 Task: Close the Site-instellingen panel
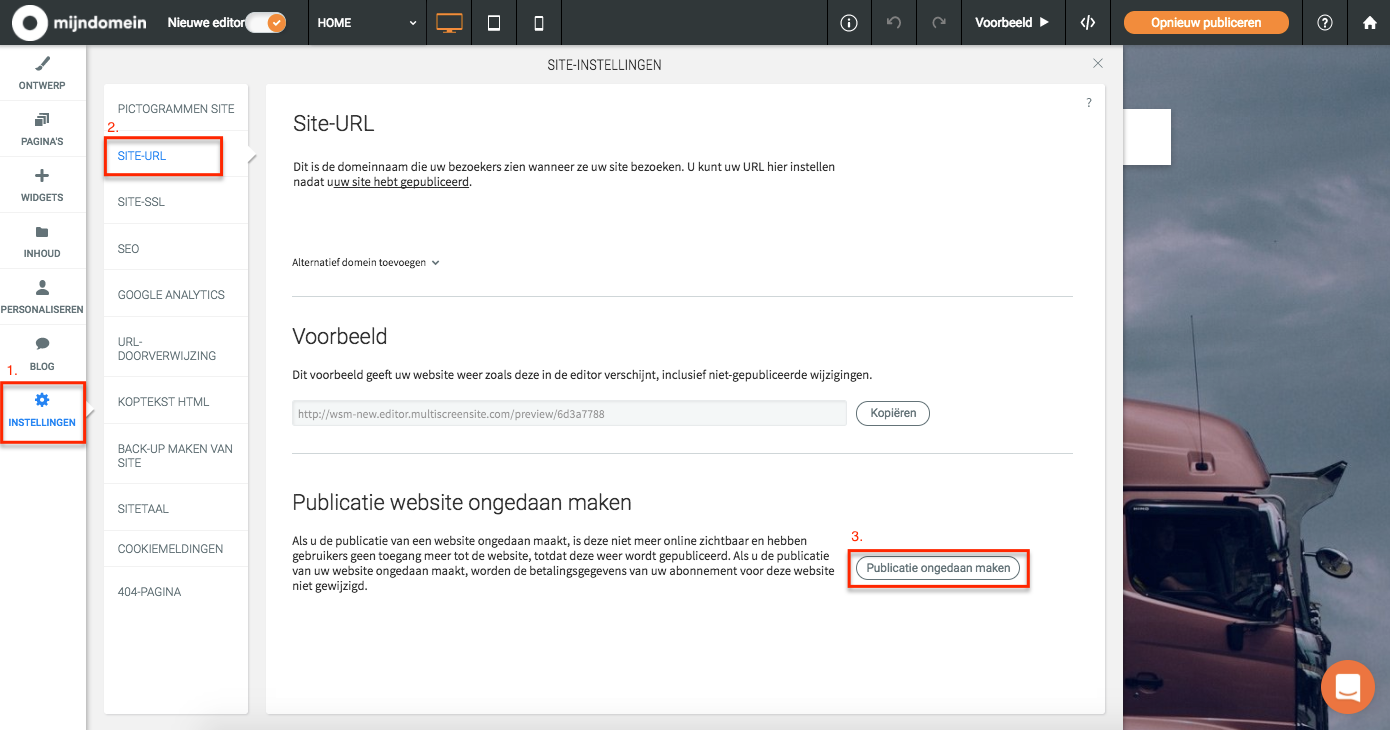[1098, 63]
